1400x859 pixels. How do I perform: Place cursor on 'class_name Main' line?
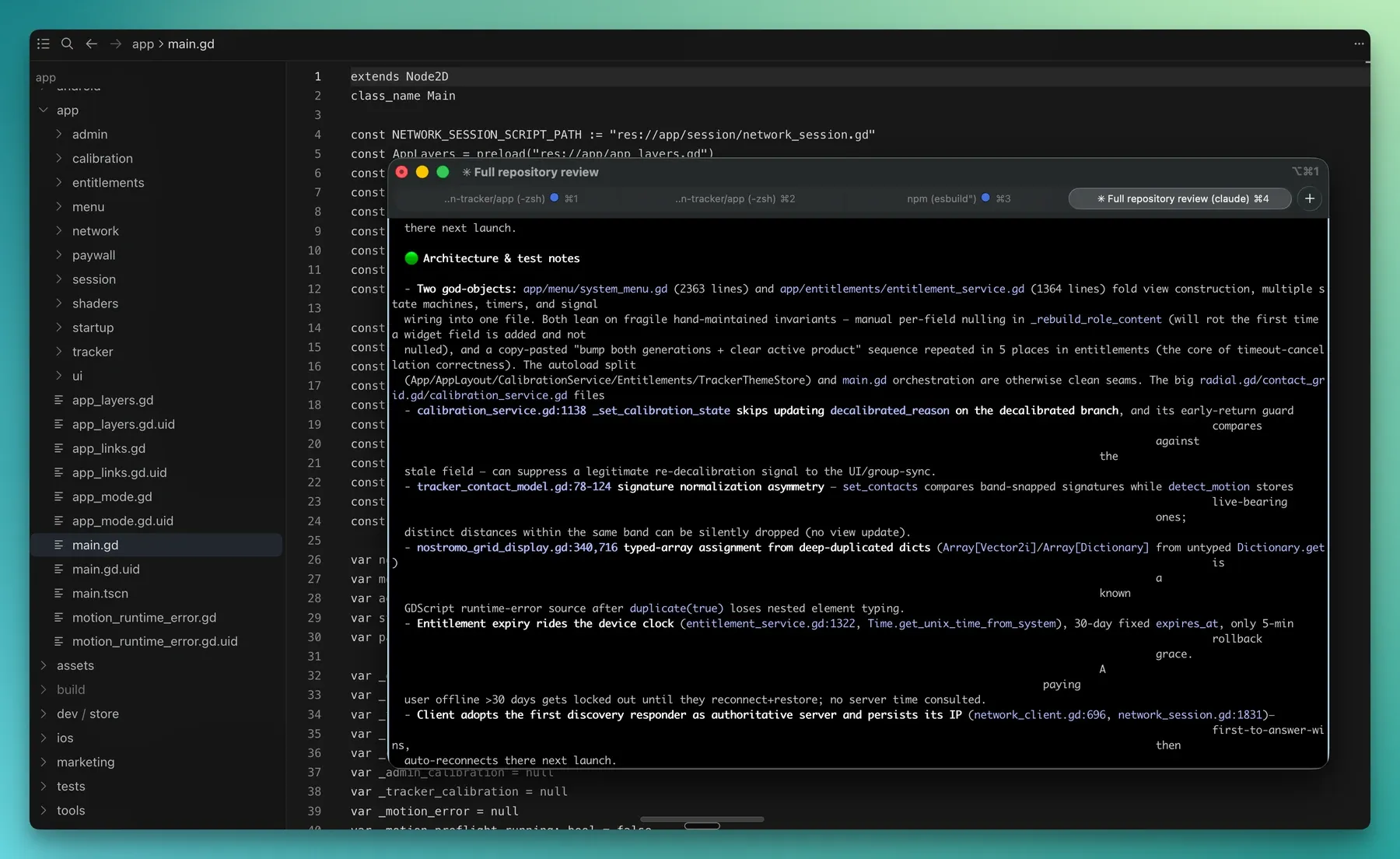(x=403, y=96)
